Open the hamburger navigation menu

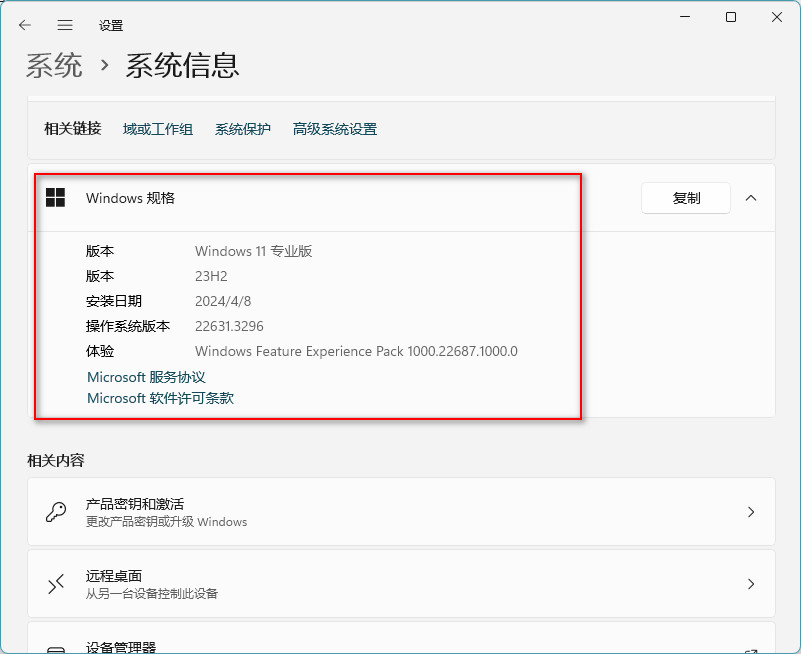click(65, 25)
